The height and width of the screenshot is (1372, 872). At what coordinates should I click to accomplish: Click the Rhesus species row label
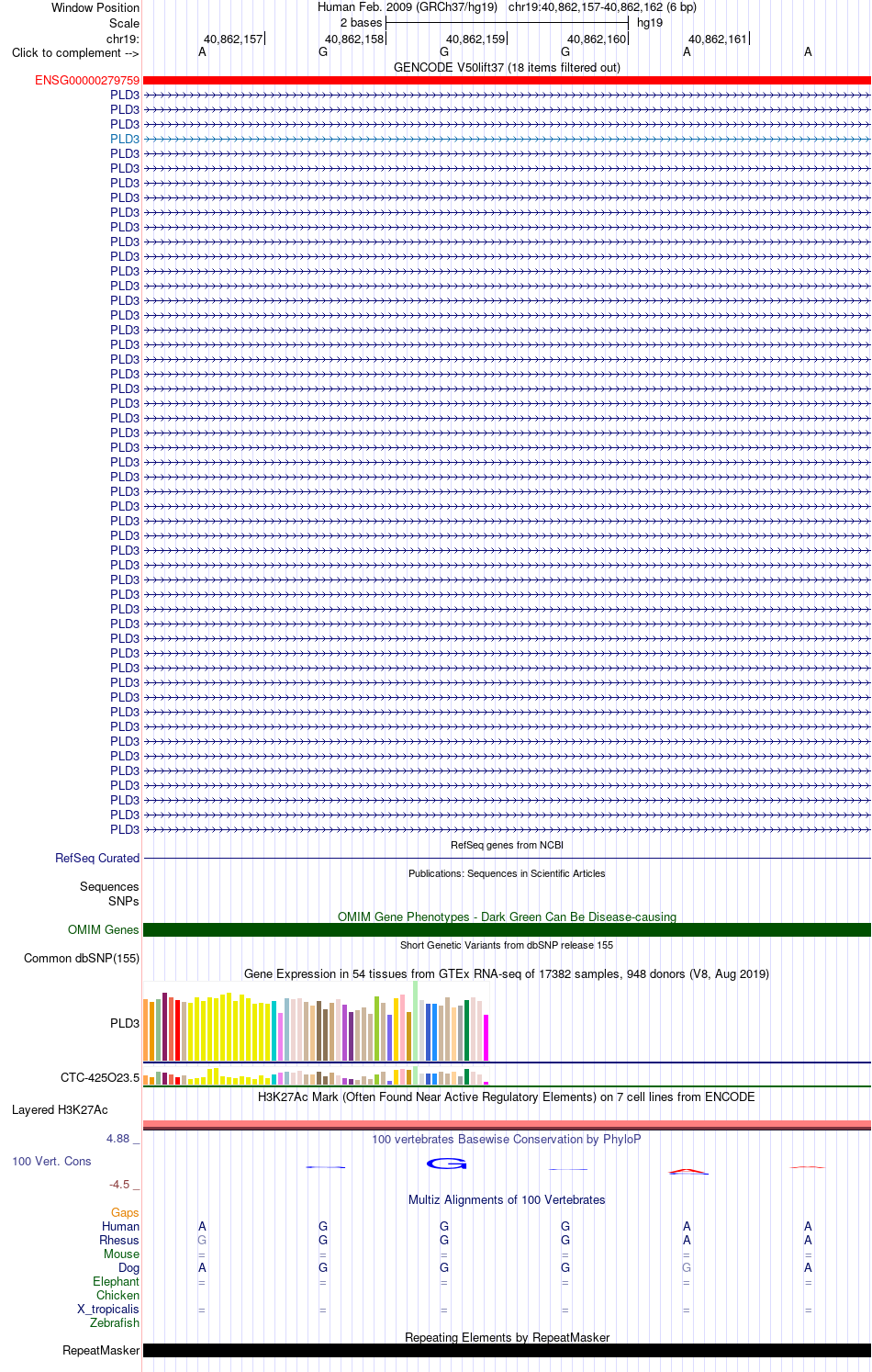point(119,1241)
